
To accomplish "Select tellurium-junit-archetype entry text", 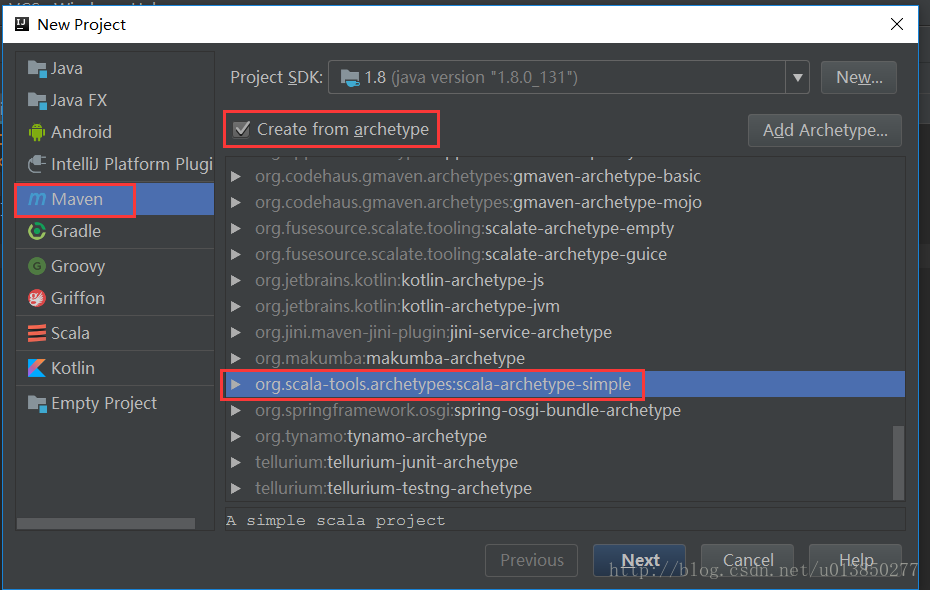I will (x=386, y=463).
